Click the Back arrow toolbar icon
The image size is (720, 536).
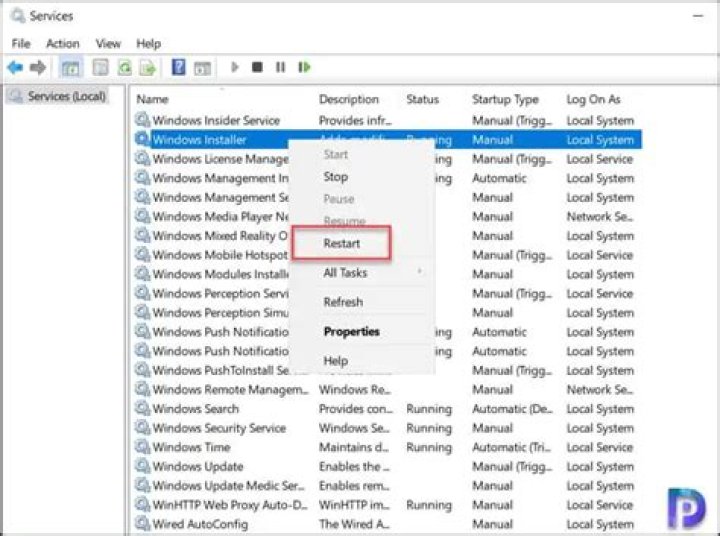(x=15, y=68)
